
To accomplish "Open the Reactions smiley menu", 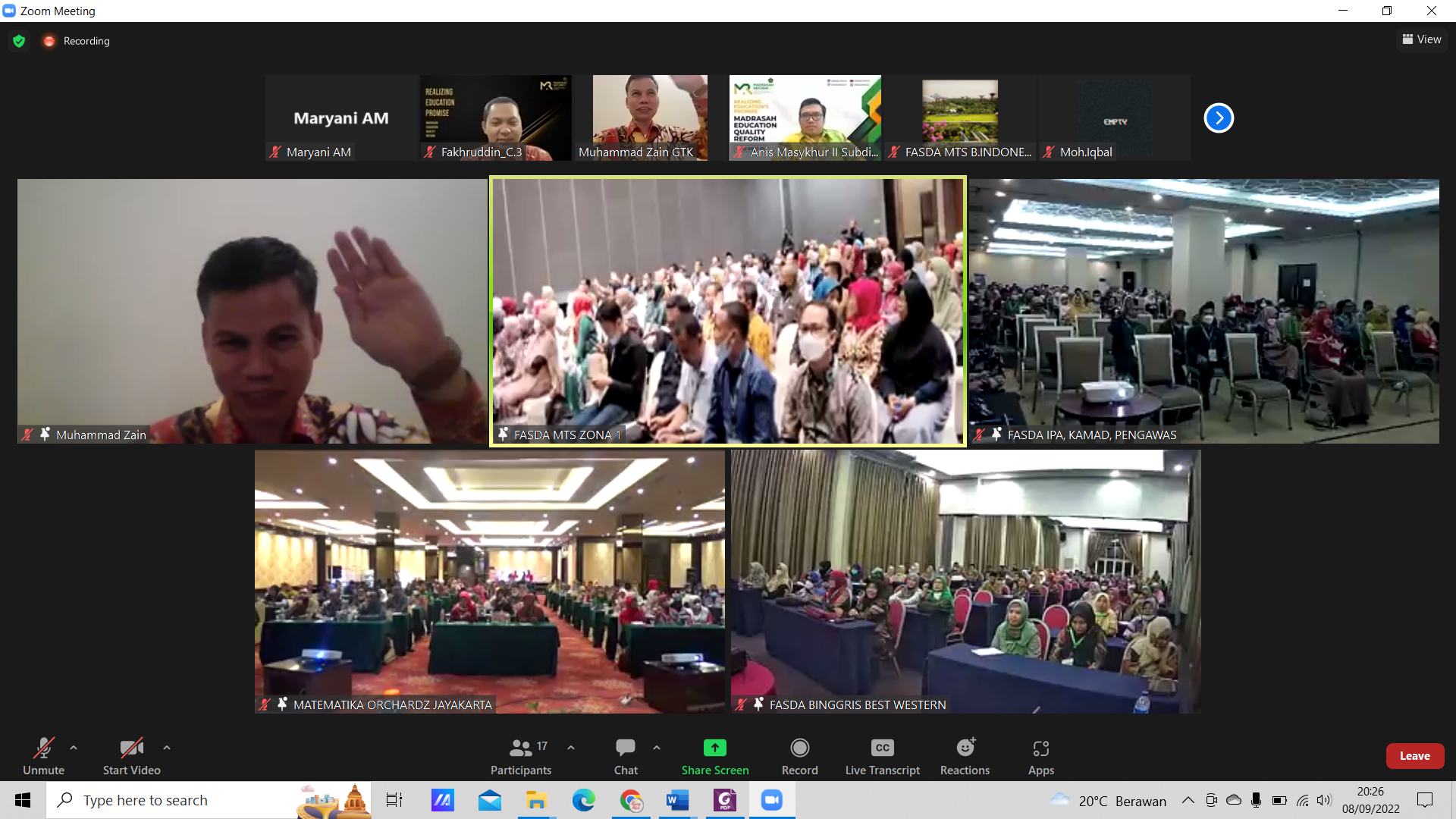I will point(965,748).
